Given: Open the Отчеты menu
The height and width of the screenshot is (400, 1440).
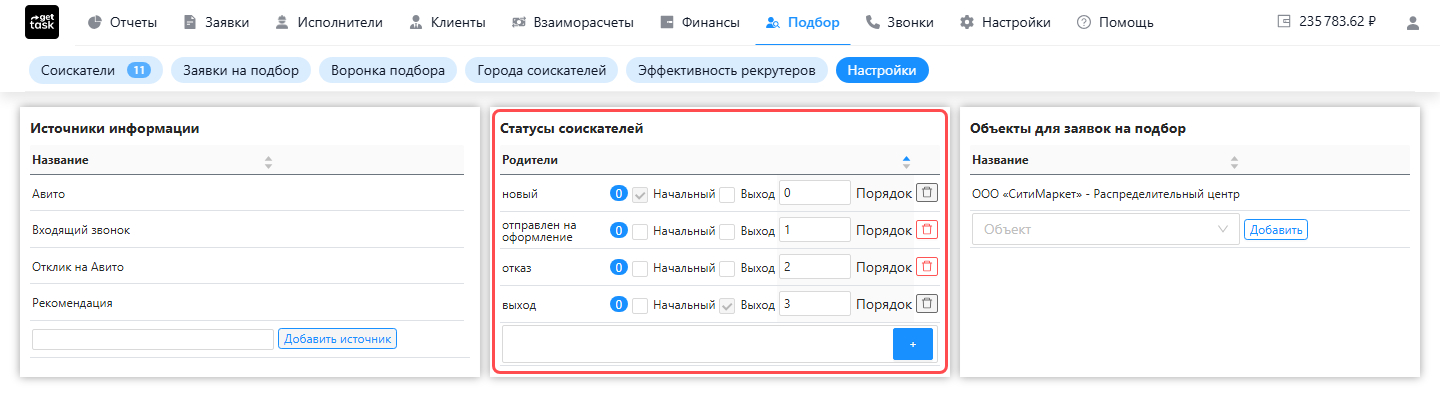Looking at the screenshot, I should [x=122, y=22].
